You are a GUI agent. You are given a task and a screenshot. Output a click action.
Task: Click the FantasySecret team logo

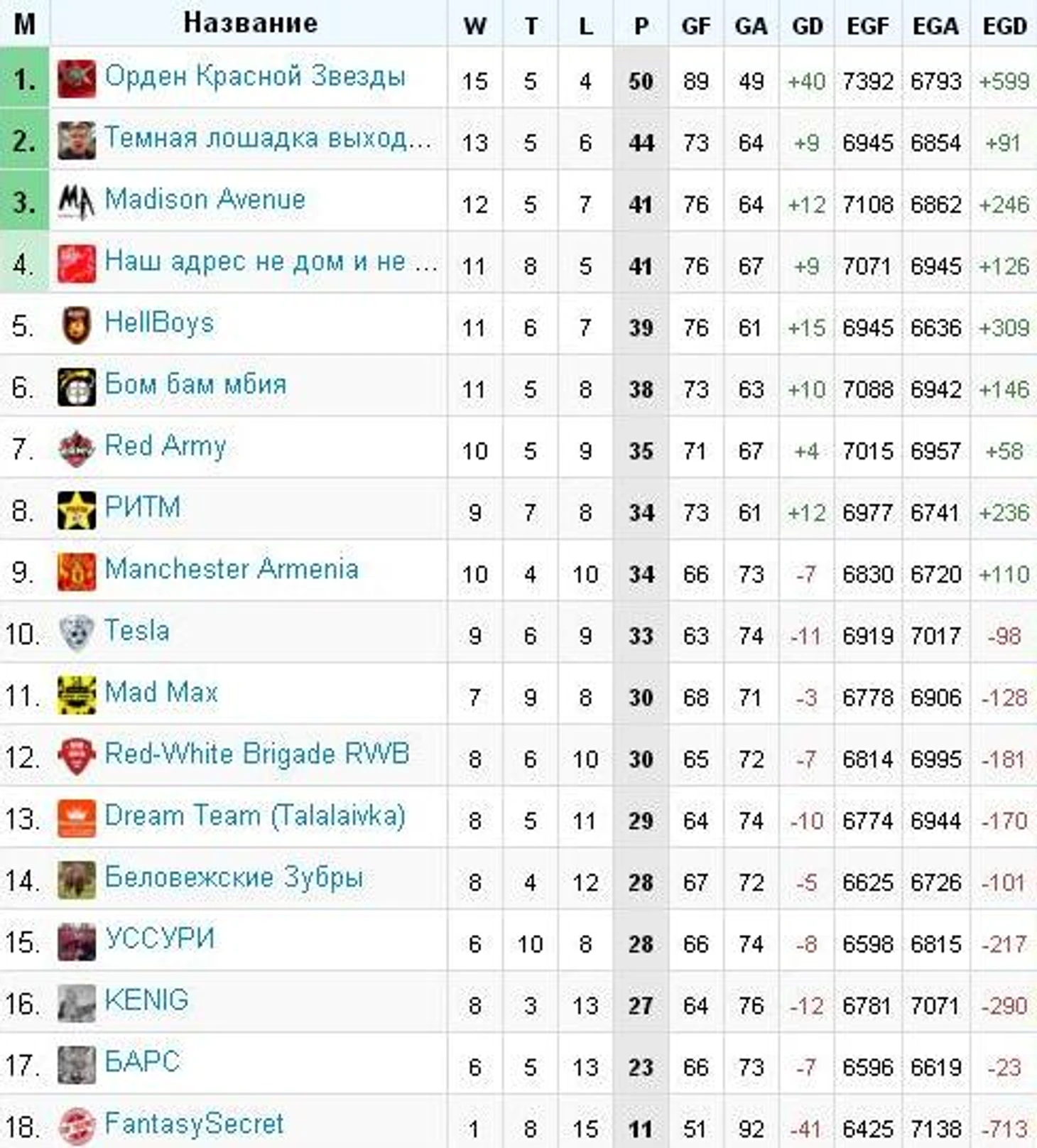click(77, 1126)
